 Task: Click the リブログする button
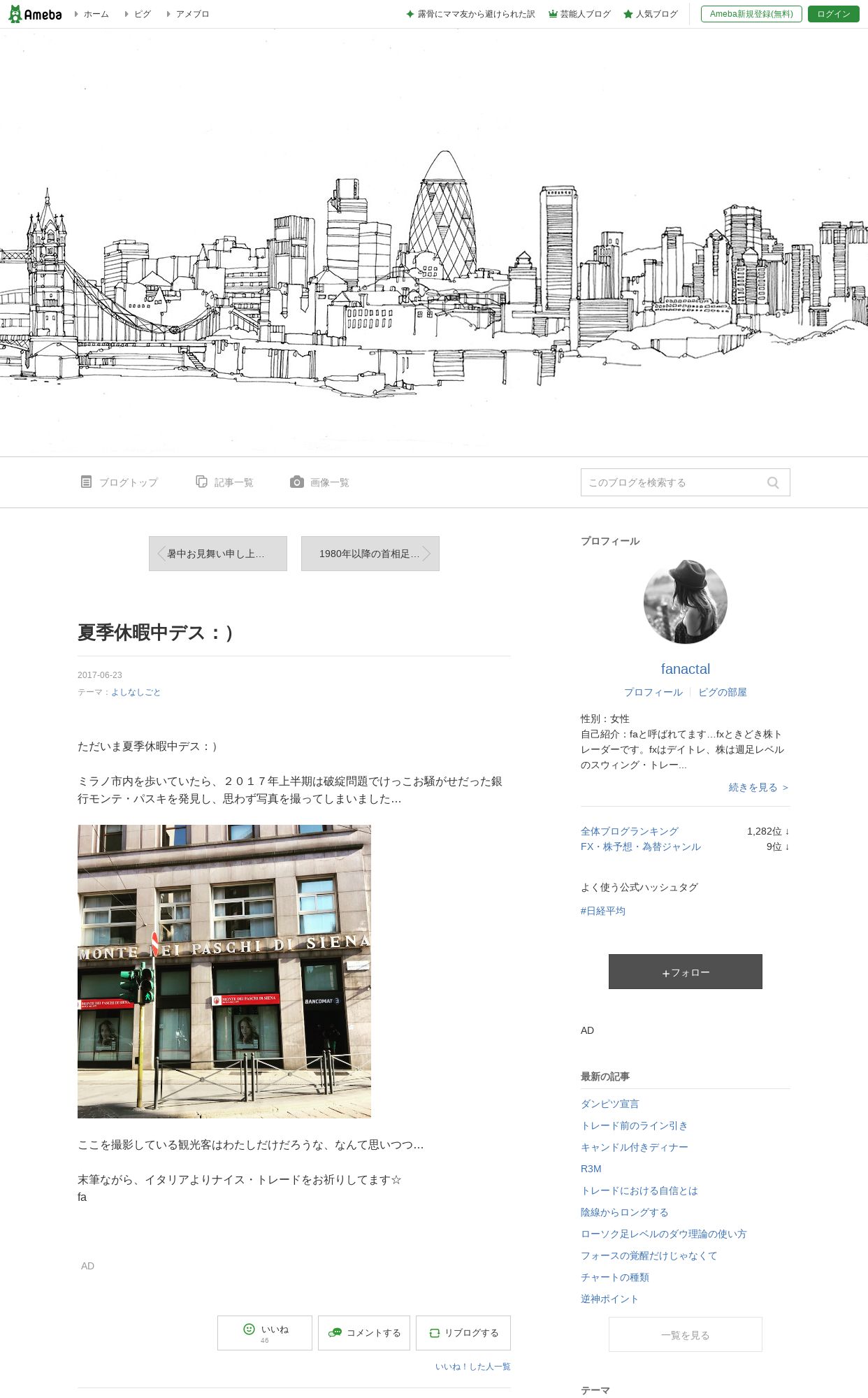coord(463,1333)
